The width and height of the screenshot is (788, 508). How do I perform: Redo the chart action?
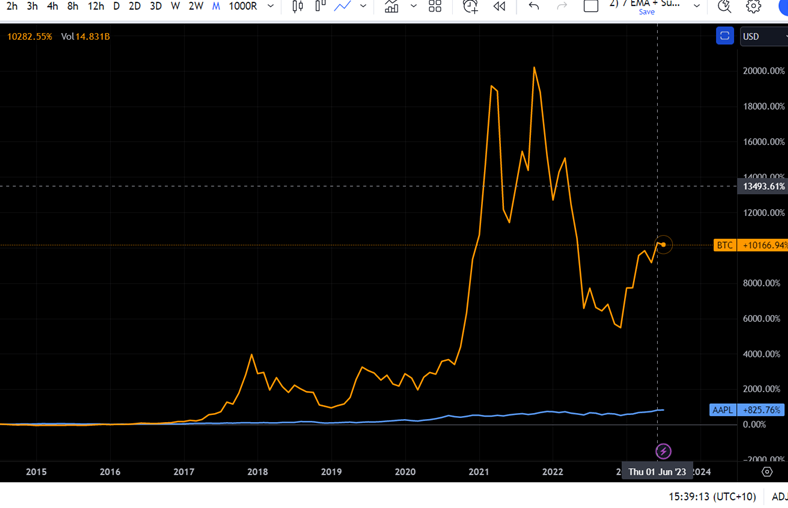[x=562, y=7]
